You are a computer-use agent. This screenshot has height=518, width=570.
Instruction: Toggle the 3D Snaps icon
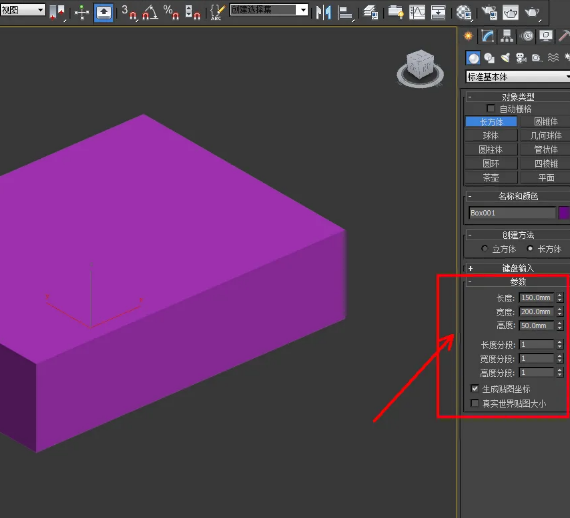[129, 12]
